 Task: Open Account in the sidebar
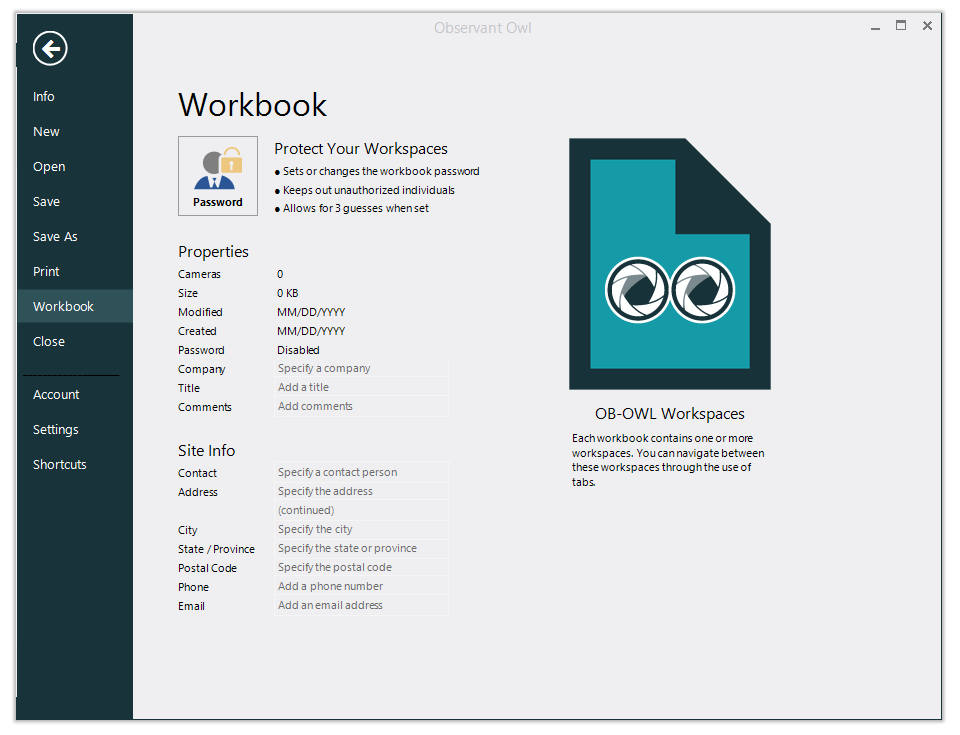tap(56, 394)
